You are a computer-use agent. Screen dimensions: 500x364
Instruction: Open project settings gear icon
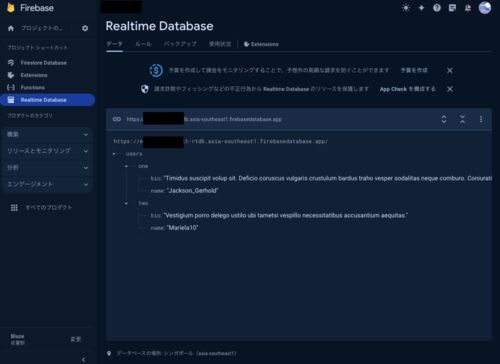coord(85,28)
